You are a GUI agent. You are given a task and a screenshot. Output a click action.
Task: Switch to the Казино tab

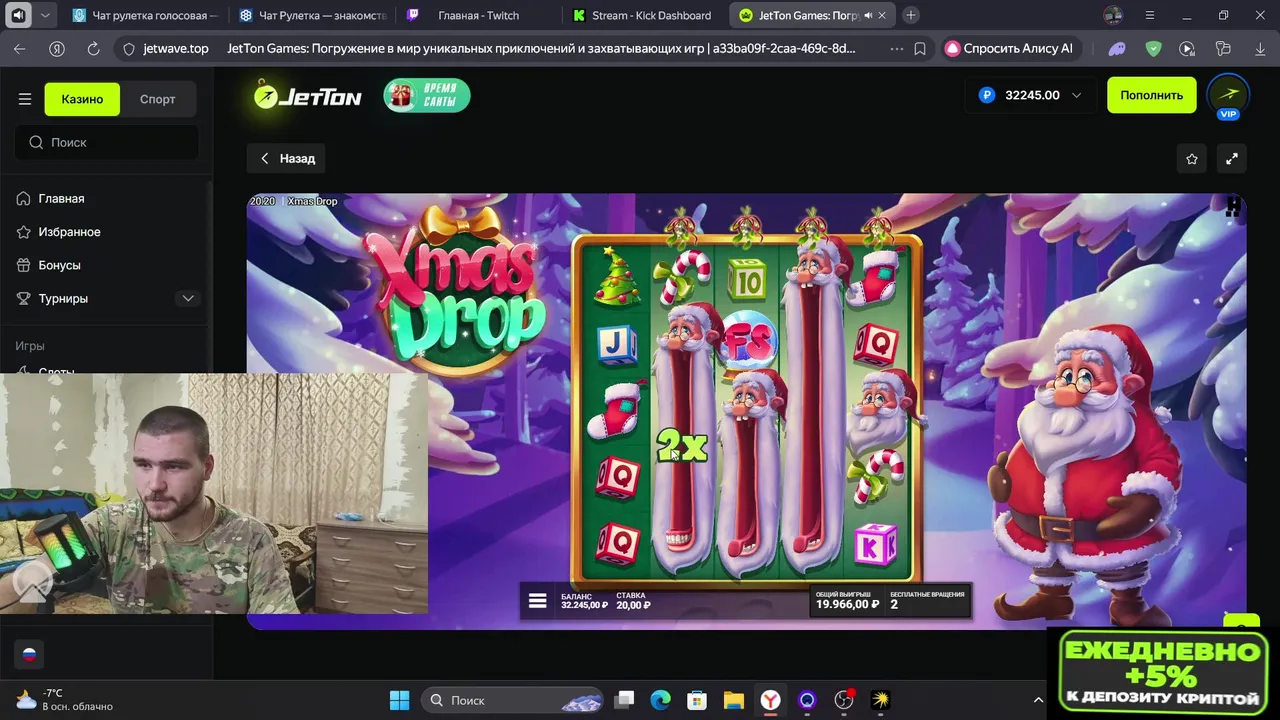(x=82, y=99)
